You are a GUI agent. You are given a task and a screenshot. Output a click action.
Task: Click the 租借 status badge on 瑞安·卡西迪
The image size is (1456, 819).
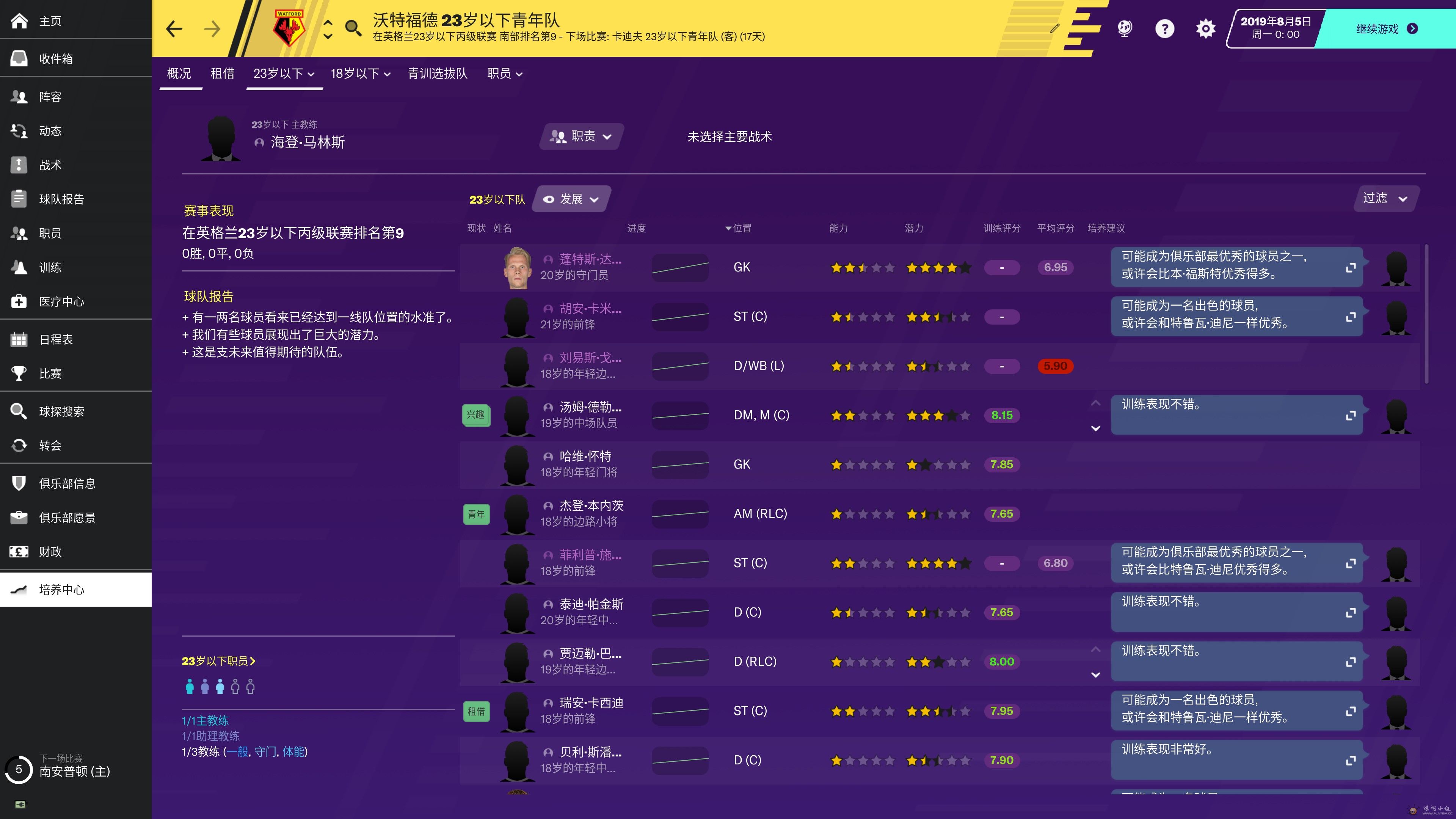point(476,711)
